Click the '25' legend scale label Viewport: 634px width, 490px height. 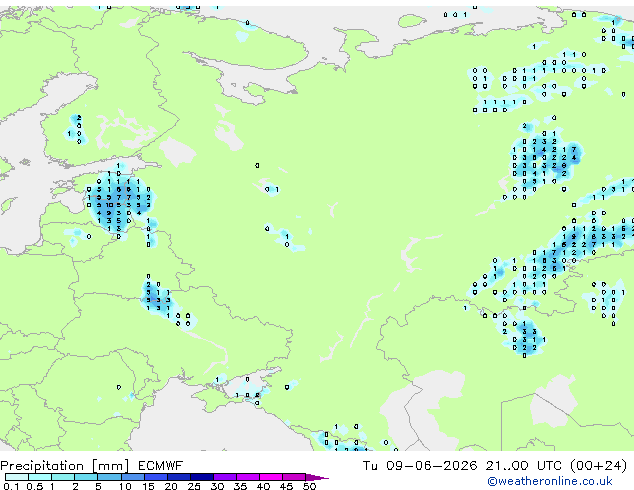[x=194, y=486]
